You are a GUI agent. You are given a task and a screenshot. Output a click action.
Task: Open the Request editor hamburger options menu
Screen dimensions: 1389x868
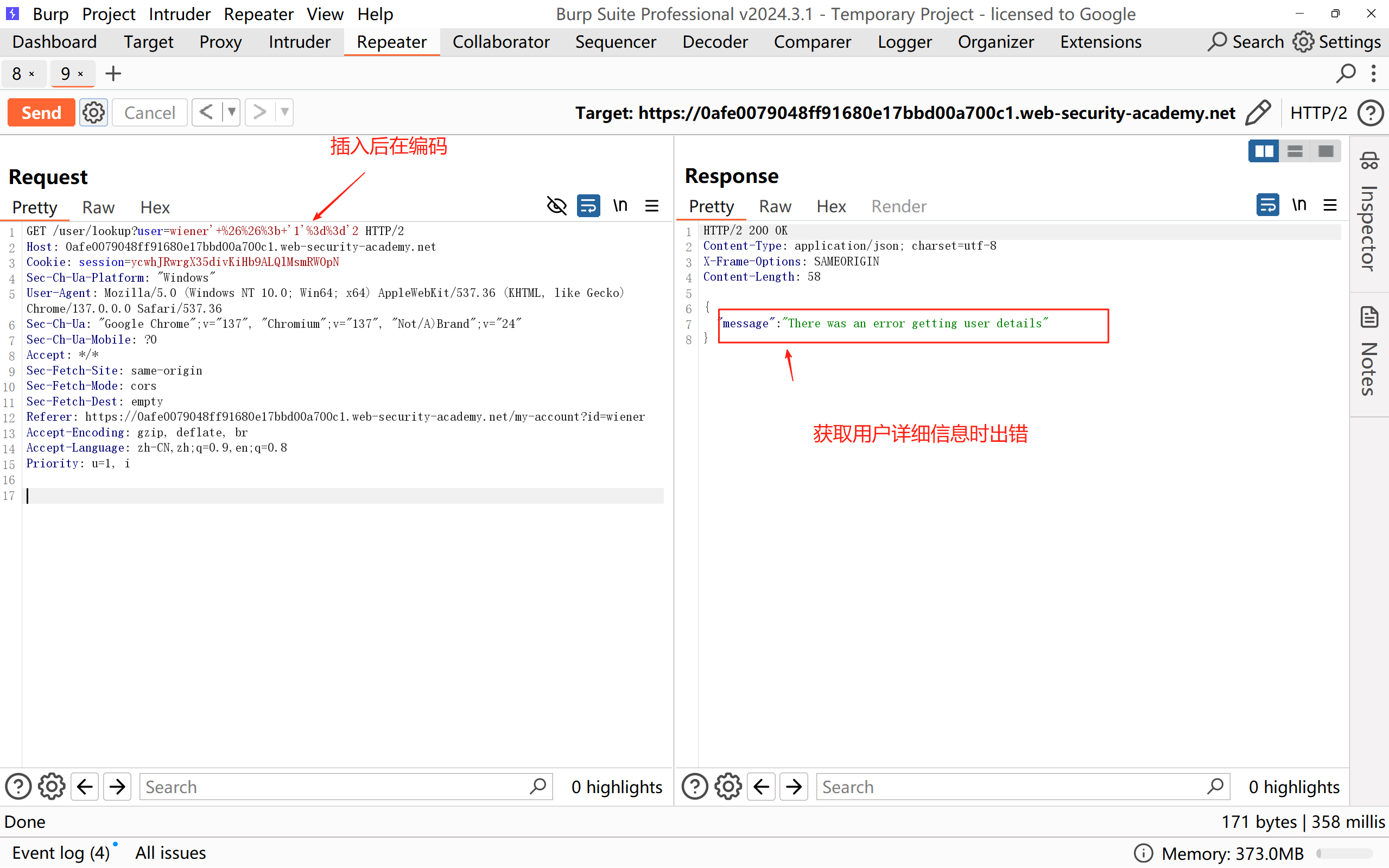point(651,206)
